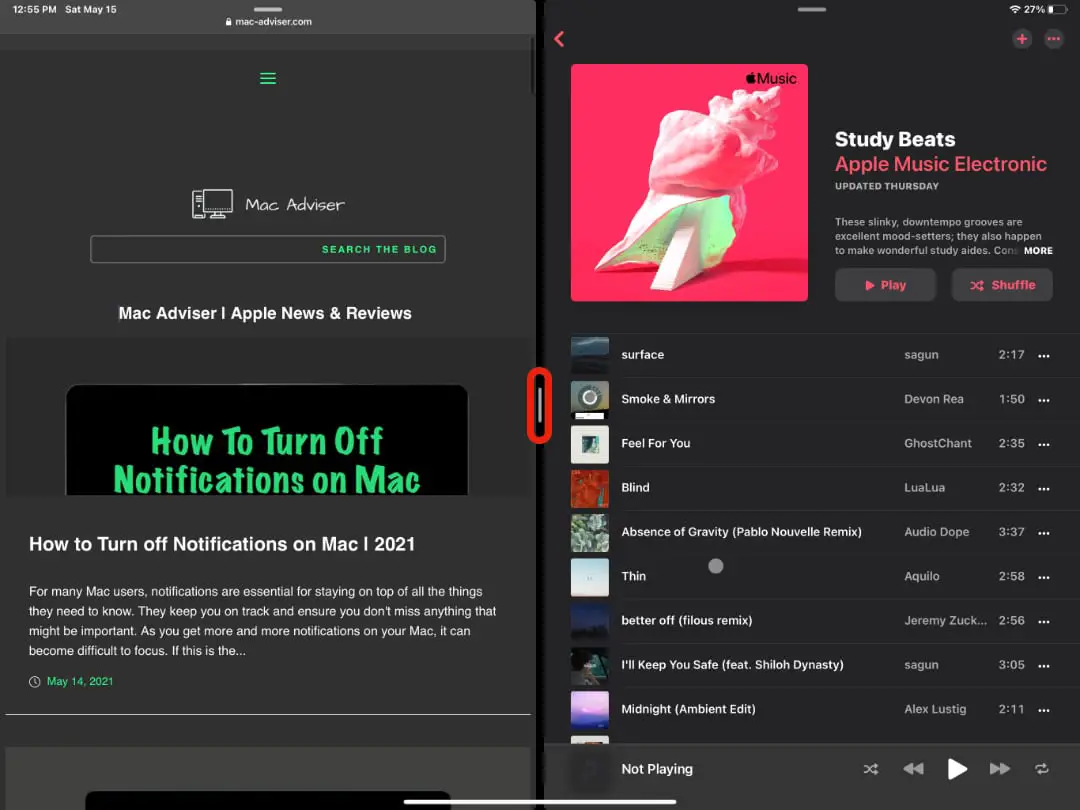Tap the Midnight (Ambient Edit) track artwork

(590, 709)
